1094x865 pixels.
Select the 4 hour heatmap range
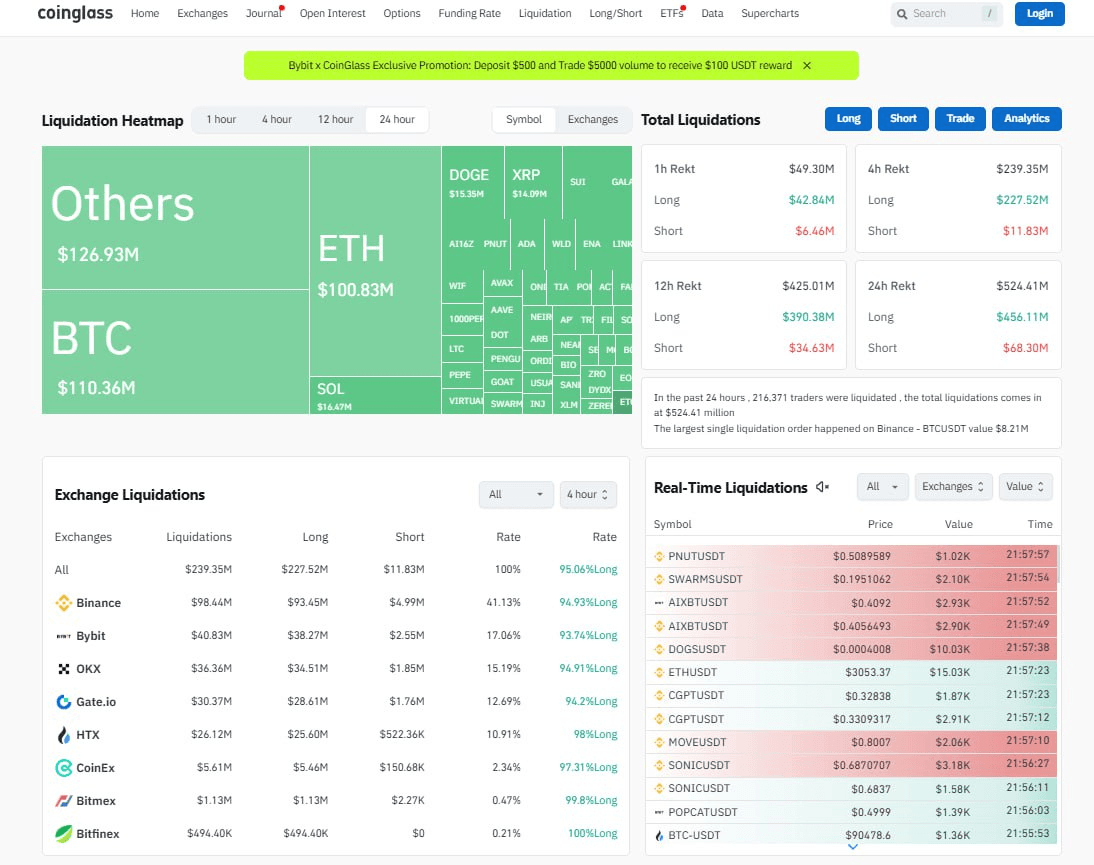277,119
